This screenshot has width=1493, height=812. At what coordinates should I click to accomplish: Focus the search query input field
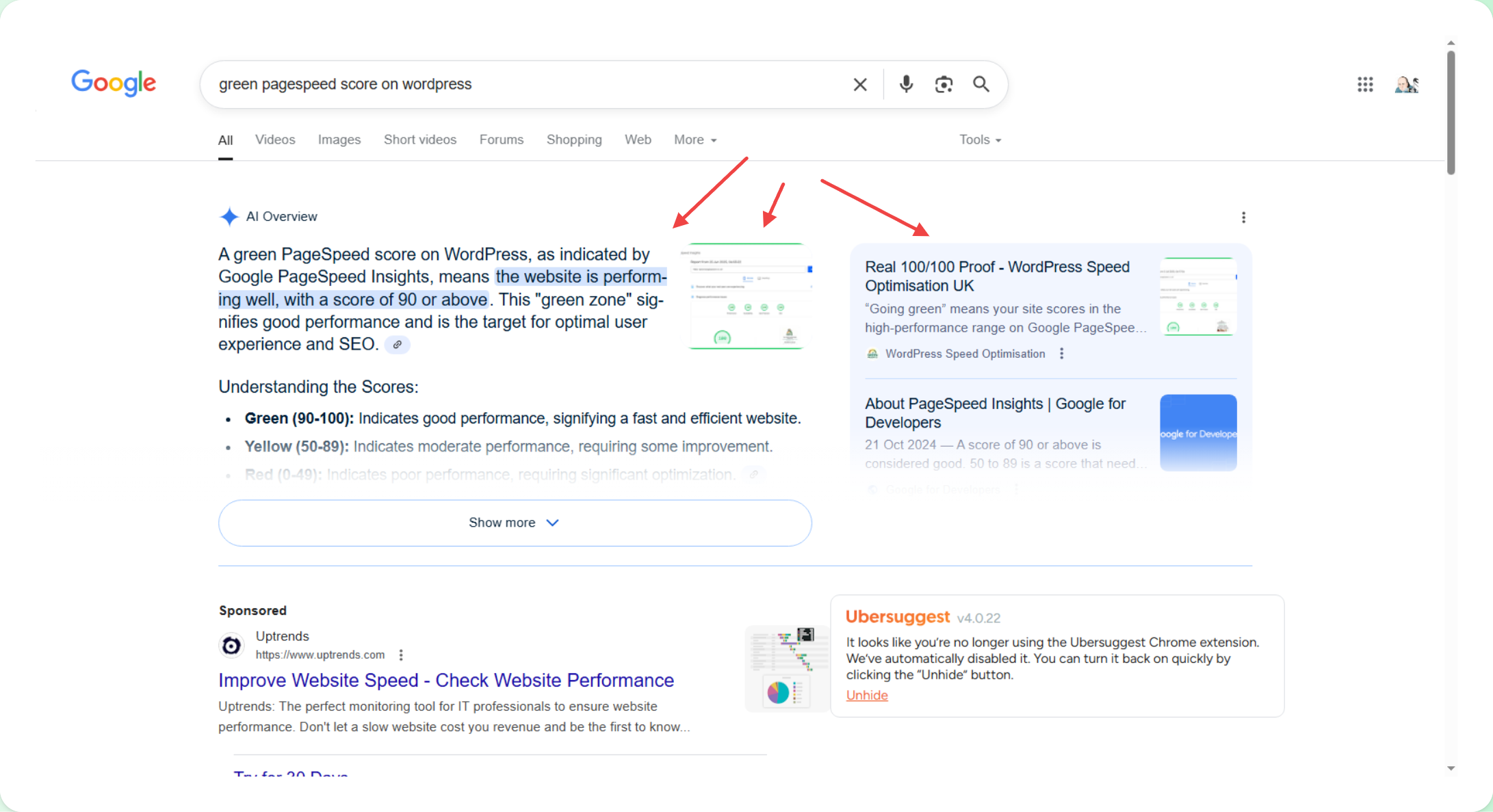527,84
